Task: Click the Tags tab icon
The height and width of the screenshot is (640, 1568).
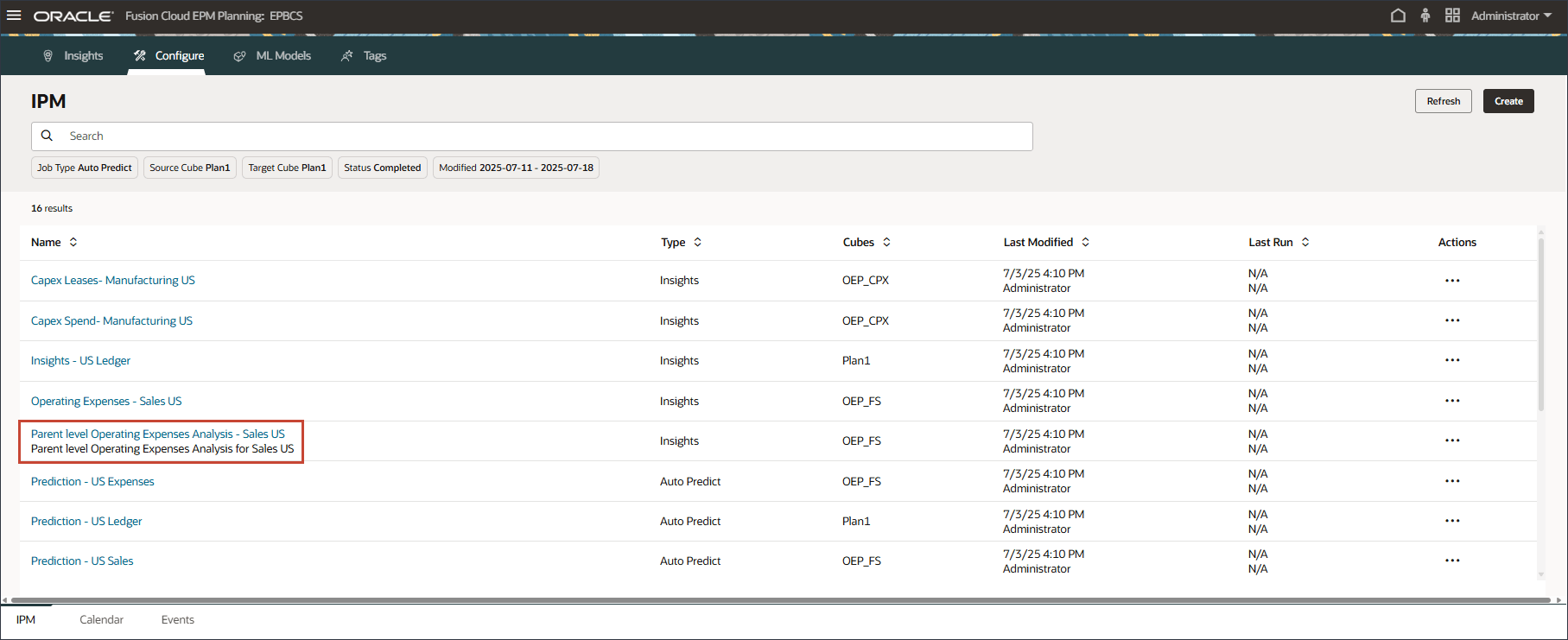Action: click(347, 56)
